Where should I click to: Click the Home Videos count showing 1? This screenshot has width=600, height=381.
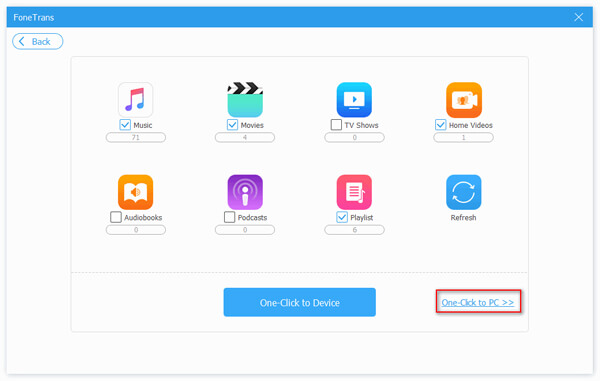coord(463,137)
